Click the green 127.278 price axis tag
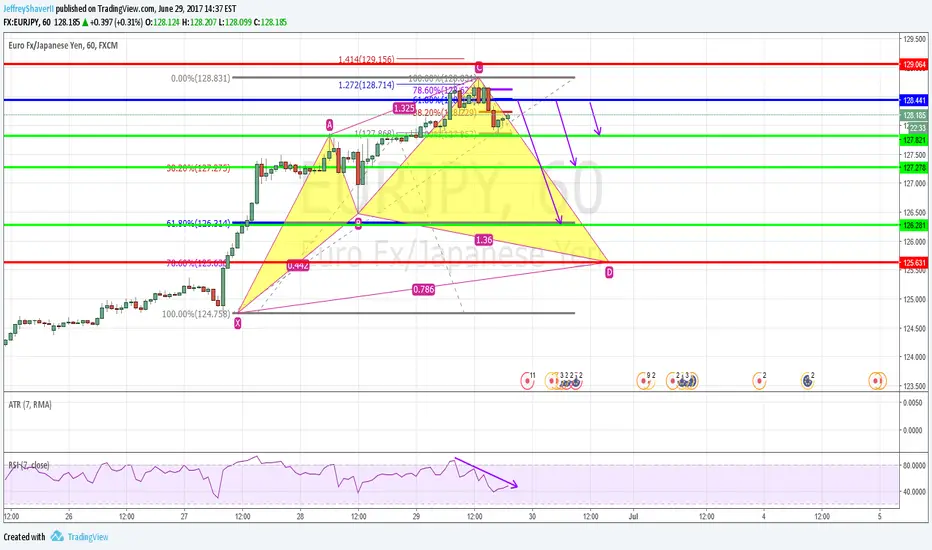This screenshot has width=932, height=550. coord(914,168)
